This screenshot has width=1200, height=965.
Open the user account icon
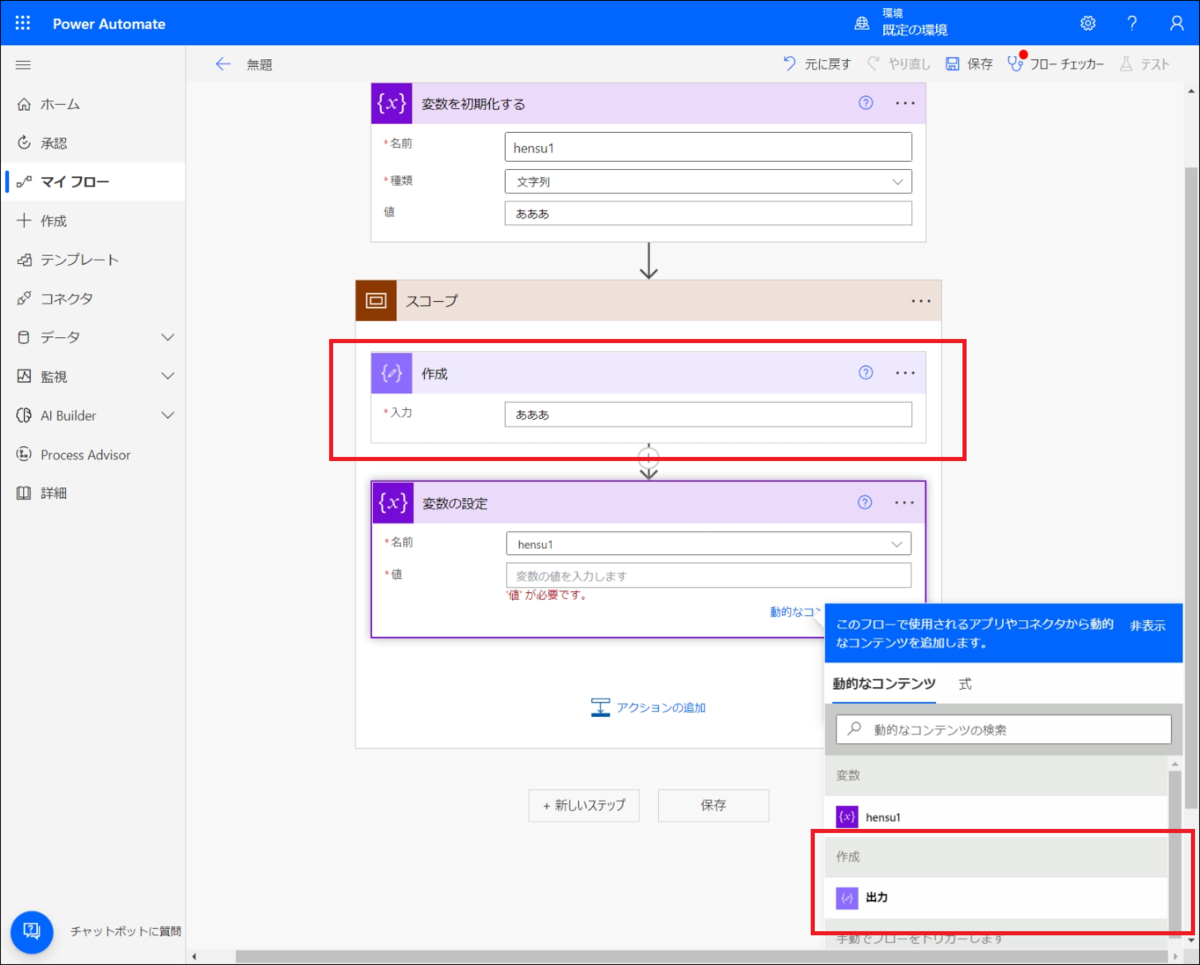pyautogui.click(x=1176, y=23)
